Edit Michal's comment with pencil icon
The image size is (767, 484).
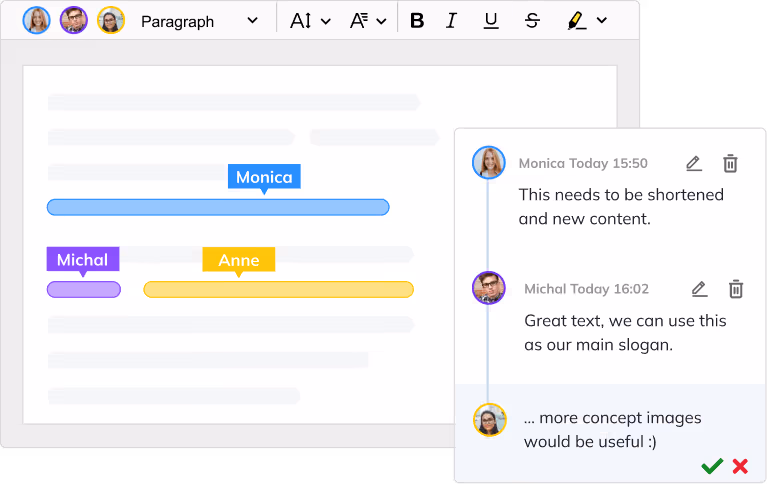pyautogui.click(x=699, y=289)
